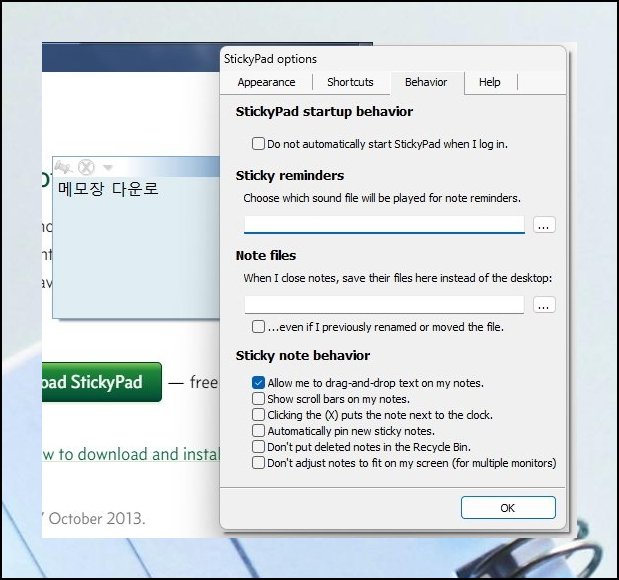Viewport: 619px width, 580px height.
Task: Click the Korean text '메모장 다운로' in the note
Action: pyautogui.click(x=108, y=189)
